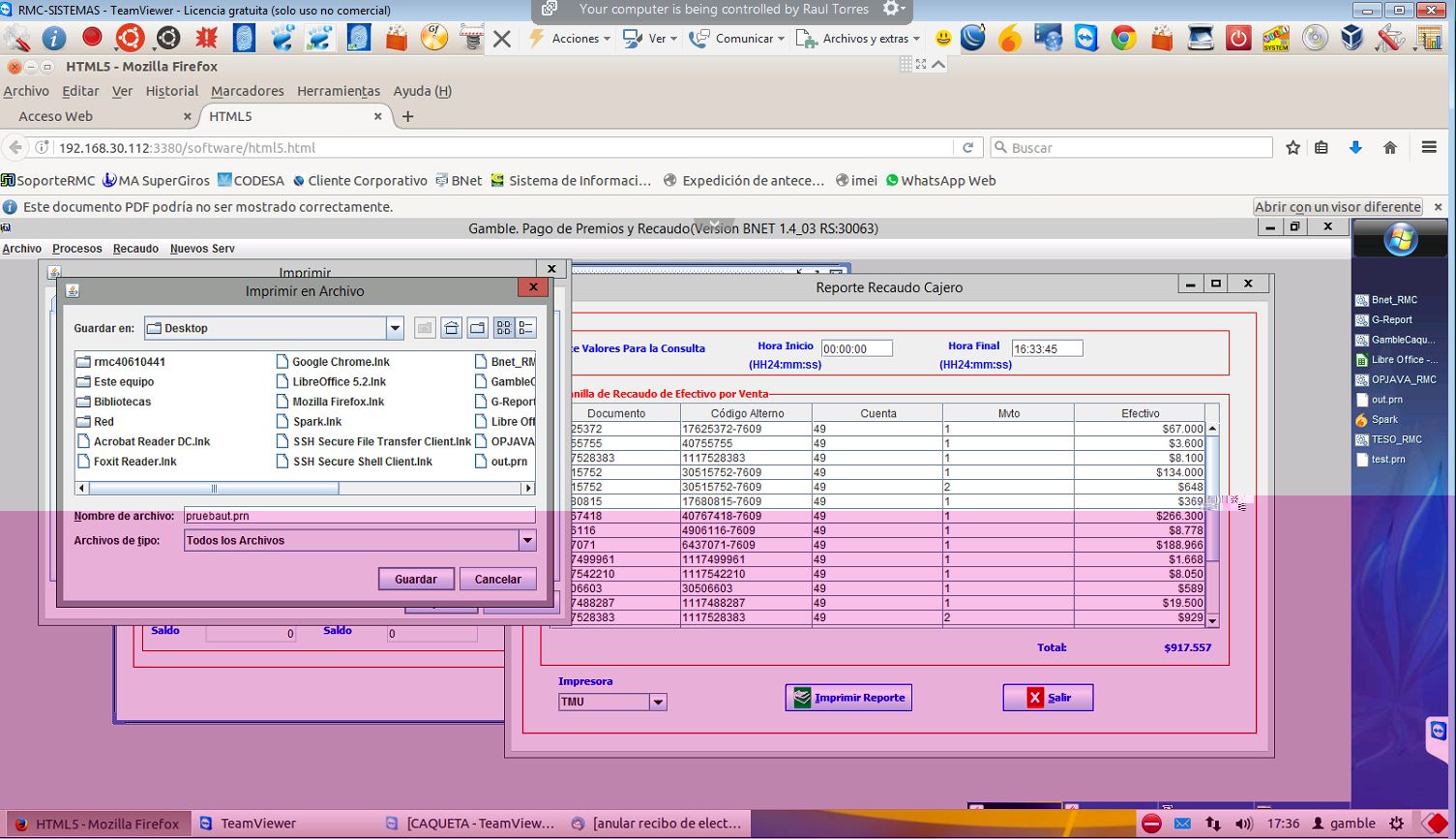Expand the 'Guardar en' Desktop dropdown
This screenshot has width=1456, height=839.
point(395,329)
